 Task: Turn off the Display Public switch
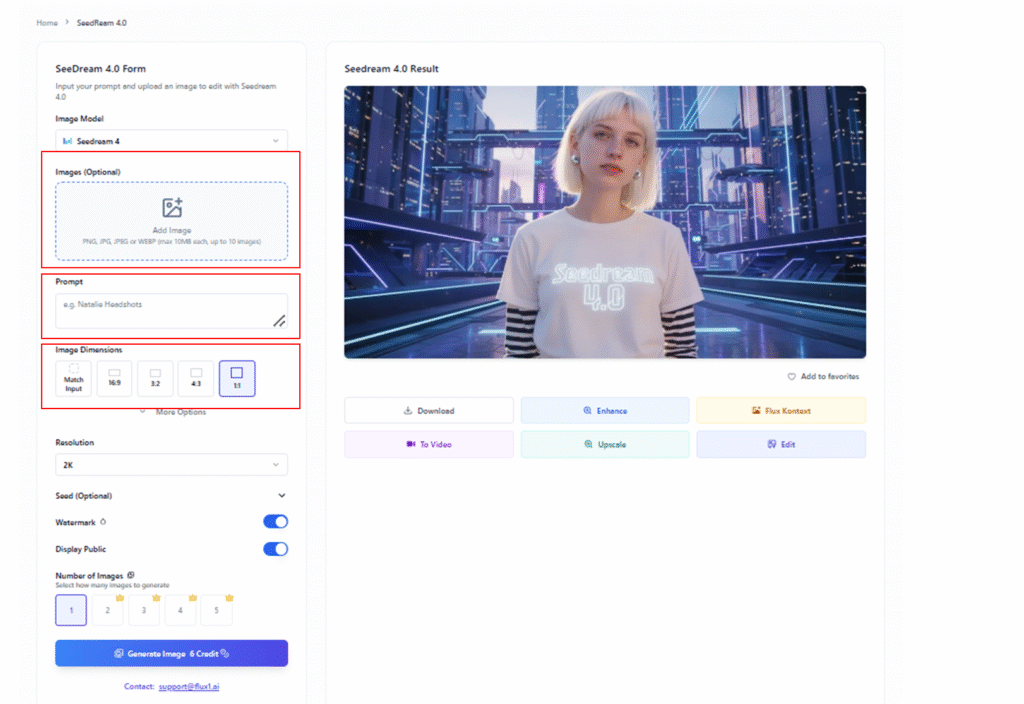point(276,549)
